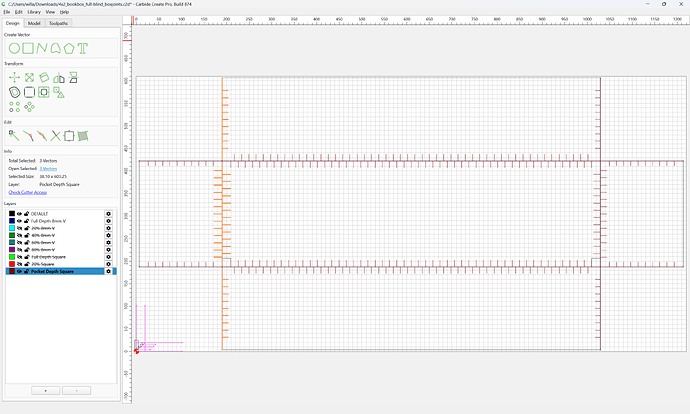Choose the Polyline drawing tool
The height and width of the screenshot is (414, 690).
(x=42, y=48)
